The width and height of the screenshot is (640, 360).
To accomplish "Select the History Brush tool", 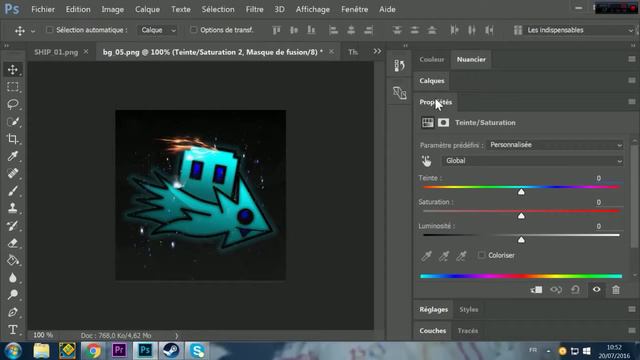I will [13, 225].
